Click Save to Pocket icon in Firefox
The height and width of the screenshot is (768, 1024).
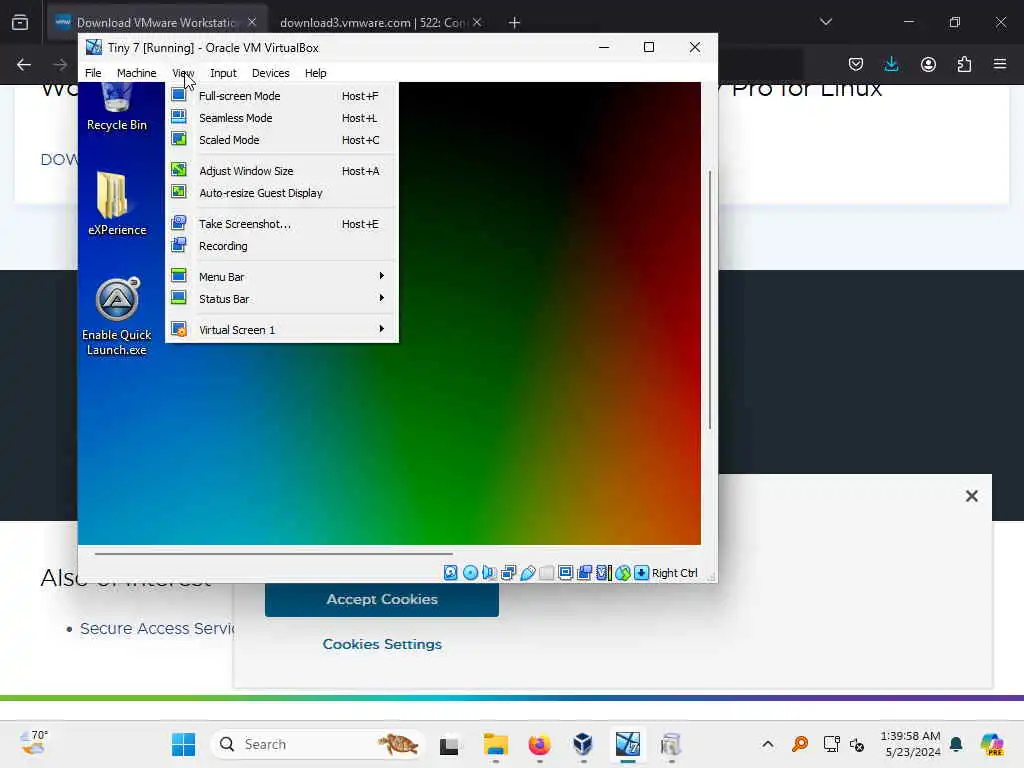click(x=856, y=64)
